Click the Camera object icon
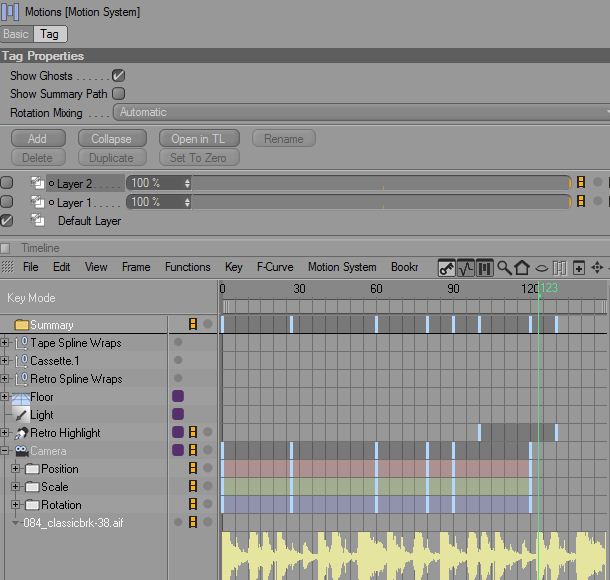The image size is (610, 580). tap(22, 451)
